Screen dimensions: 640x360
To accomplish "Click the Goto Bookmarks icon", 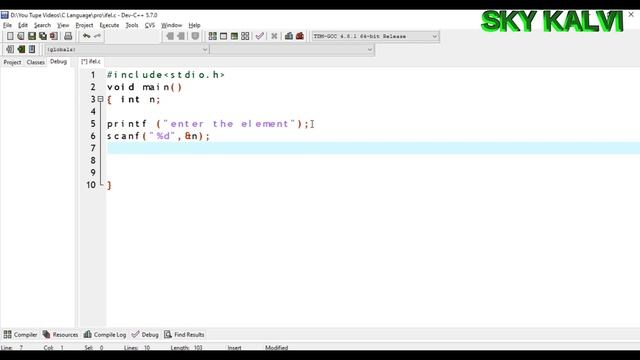I will point(32,49).
